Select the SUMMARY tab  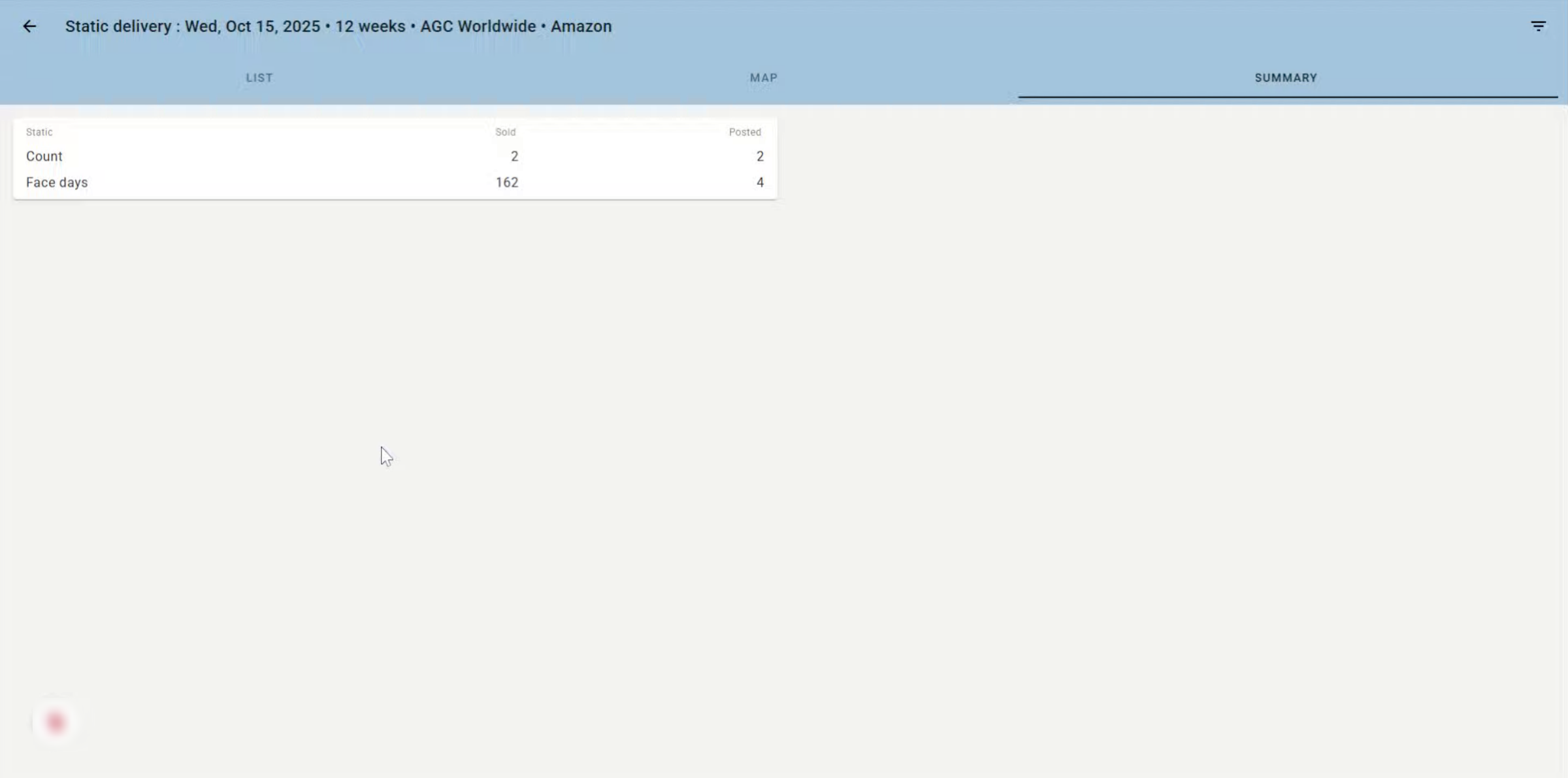click(x=1286, y=78)
